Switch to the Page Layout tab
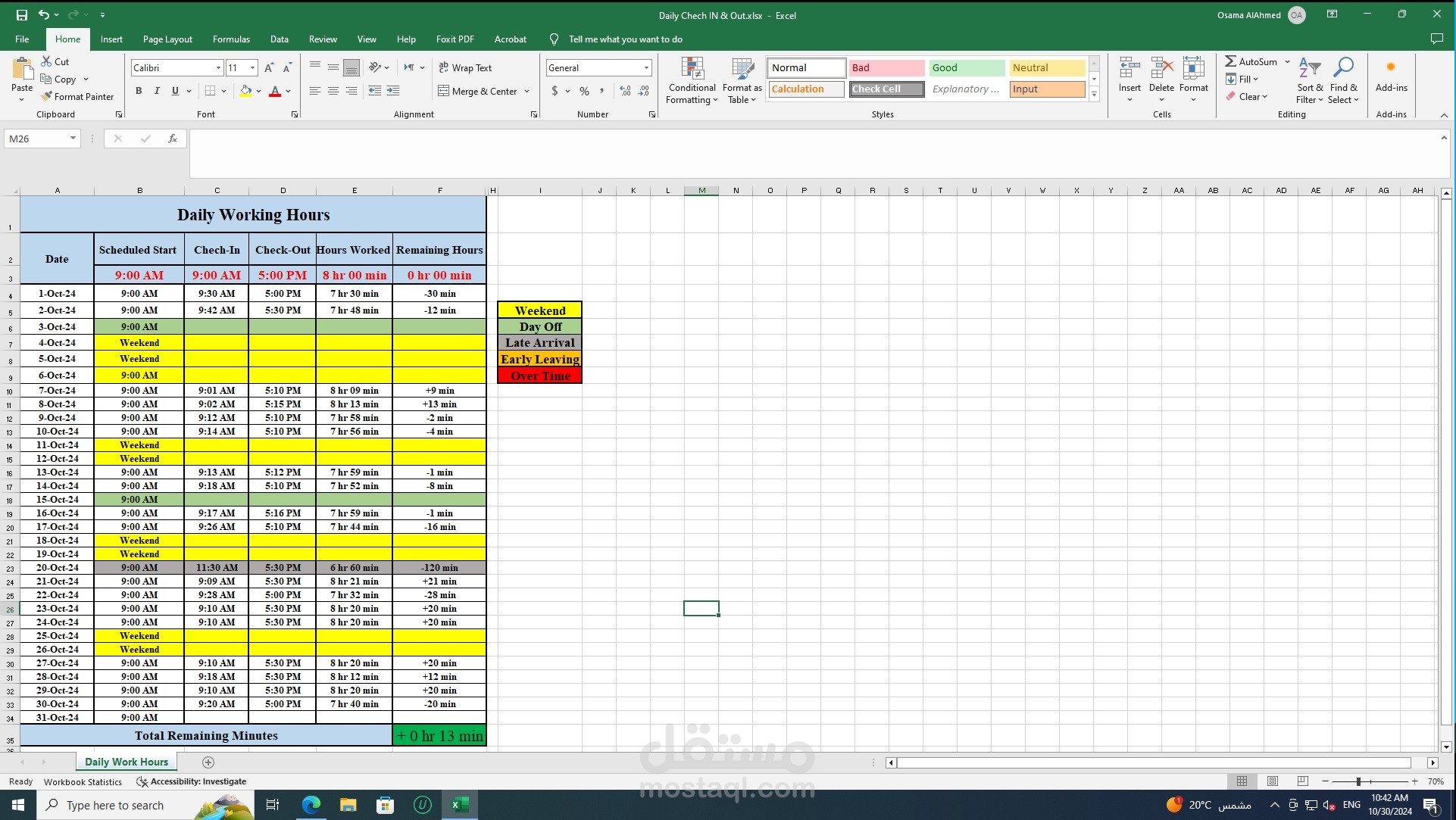Screen dimensions: 1456x820 (167, 39)
